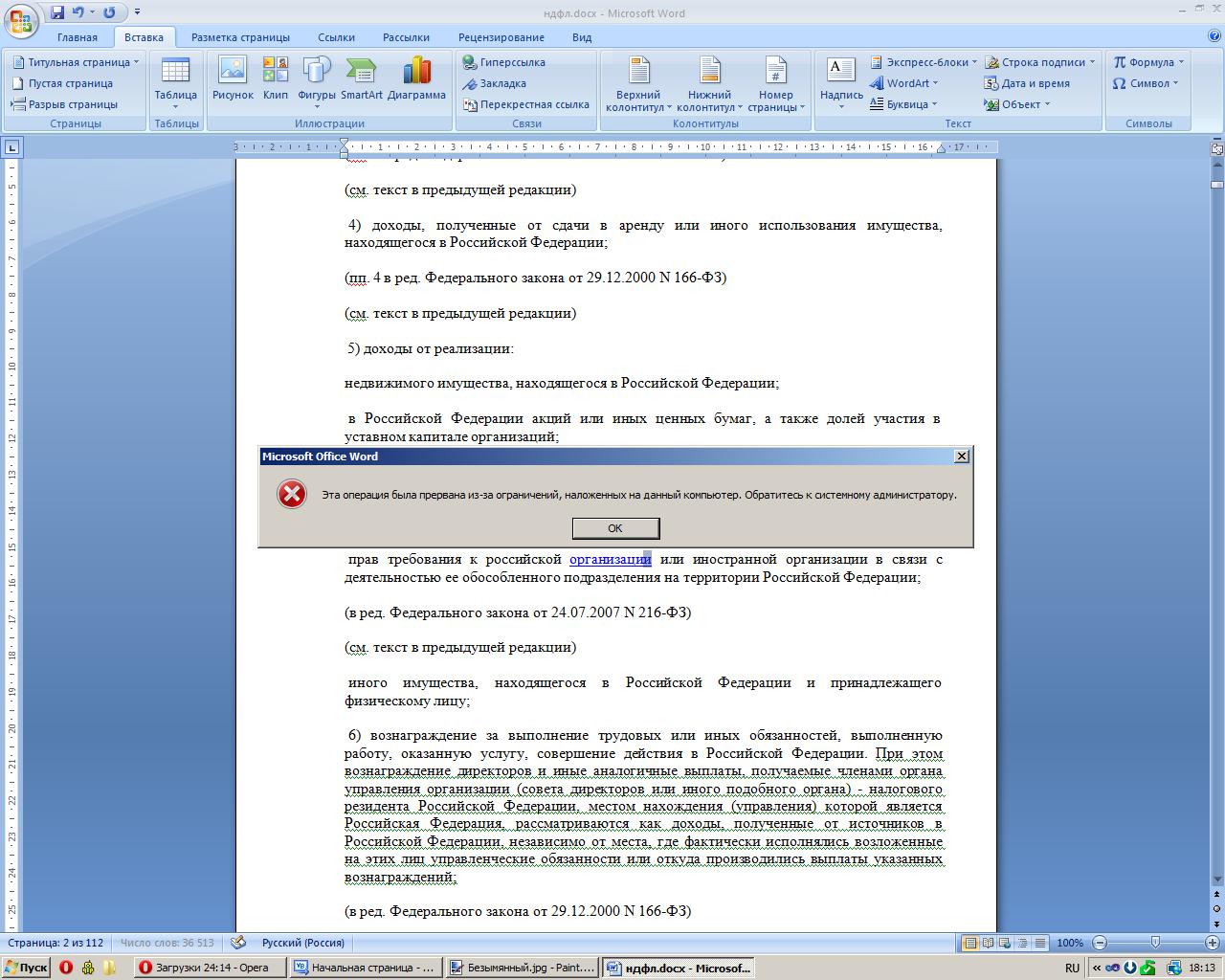
Task: Open Буквица drop cap dropdown
Action: (x=904, y=104)
